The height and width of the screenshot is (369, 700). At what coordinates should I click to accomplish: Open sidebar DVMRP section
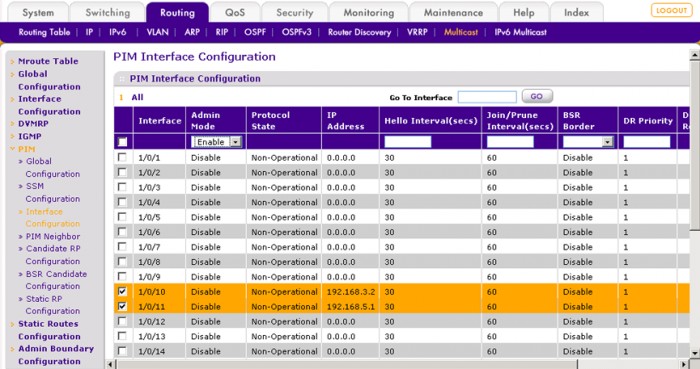[33, 124]
